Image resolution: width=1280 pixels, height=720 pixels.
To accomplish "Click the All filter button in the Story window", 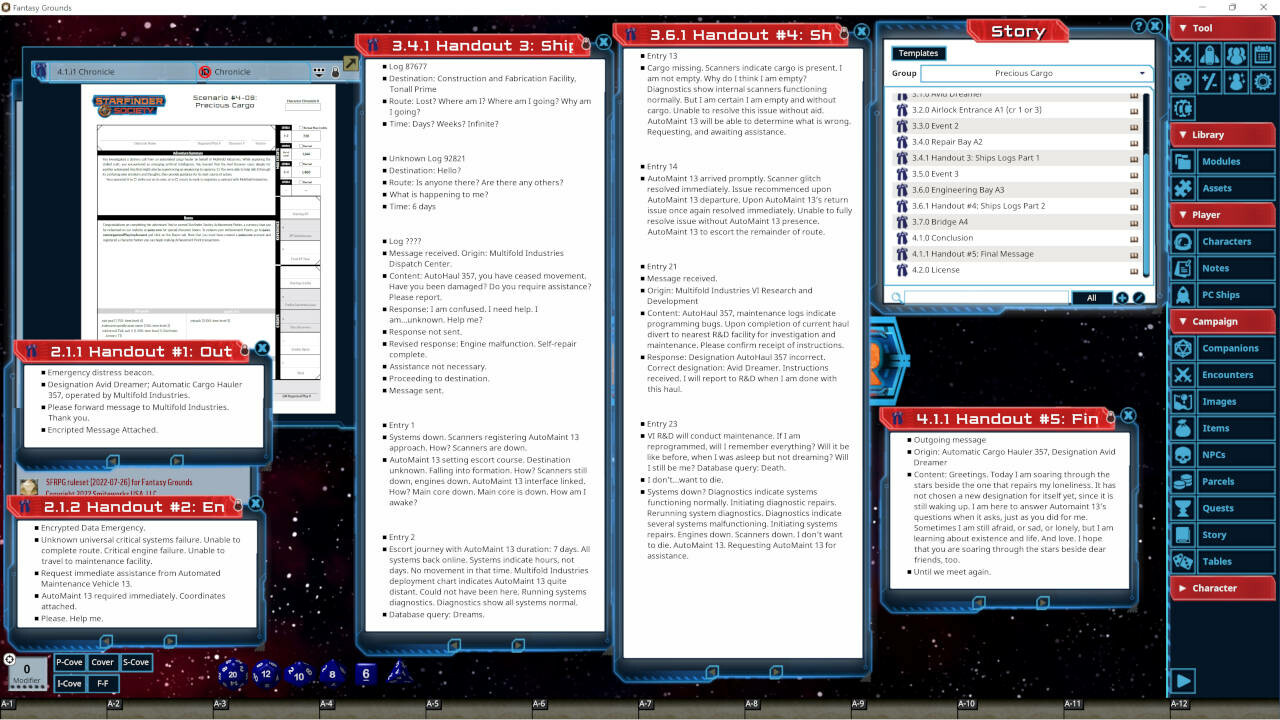I will (1091, 297).
